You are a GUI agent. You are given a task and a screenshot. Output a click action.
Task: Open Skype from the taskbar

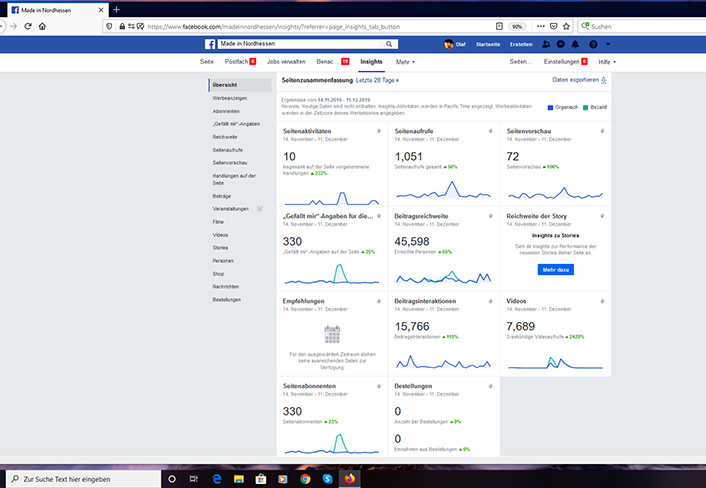point(327,479)
